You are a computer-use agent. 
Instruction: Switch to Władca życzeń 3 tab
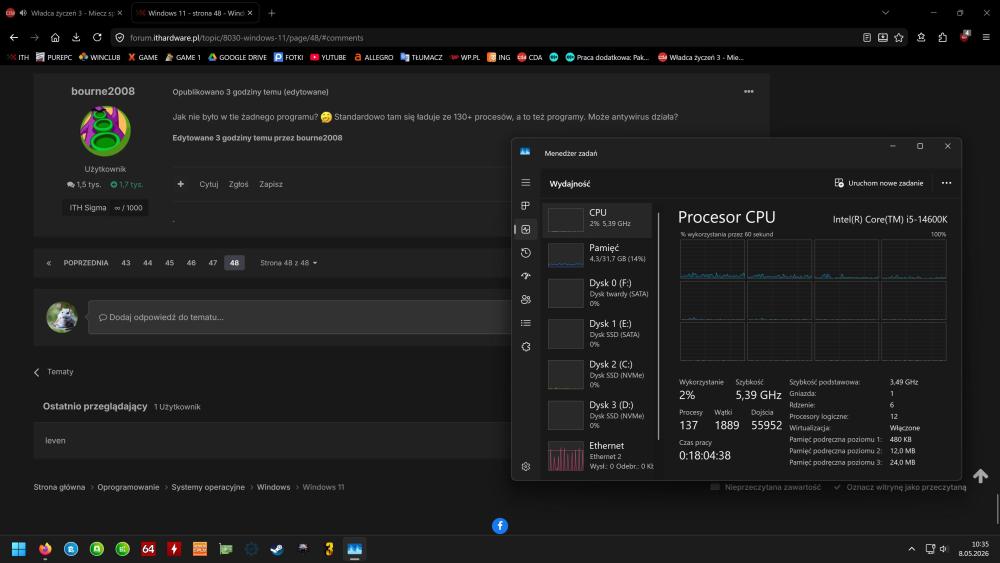pos(64,13)
